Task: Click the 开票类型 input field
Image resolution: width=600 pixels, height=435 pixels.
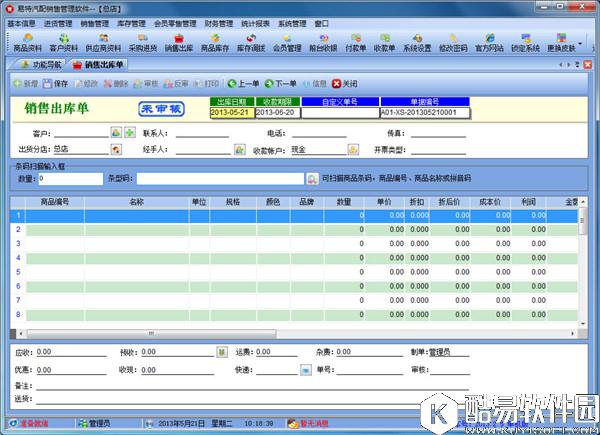Action: [x=439, y=150]
